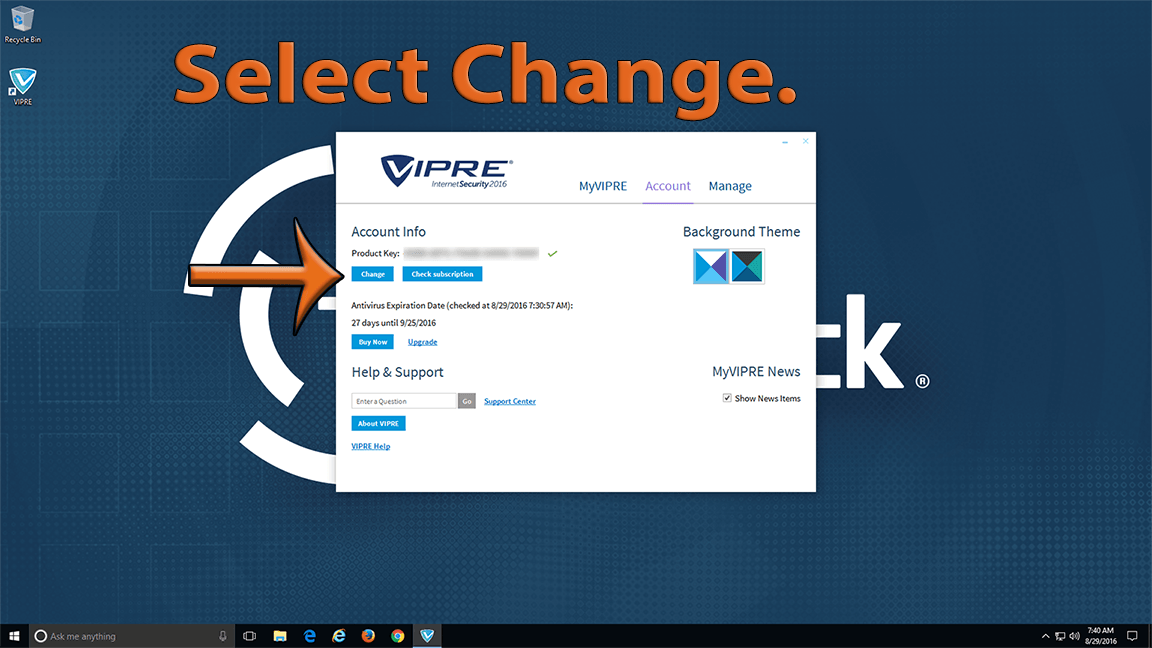Switch to the MyVIPRE tab

(x=603, y=186)
